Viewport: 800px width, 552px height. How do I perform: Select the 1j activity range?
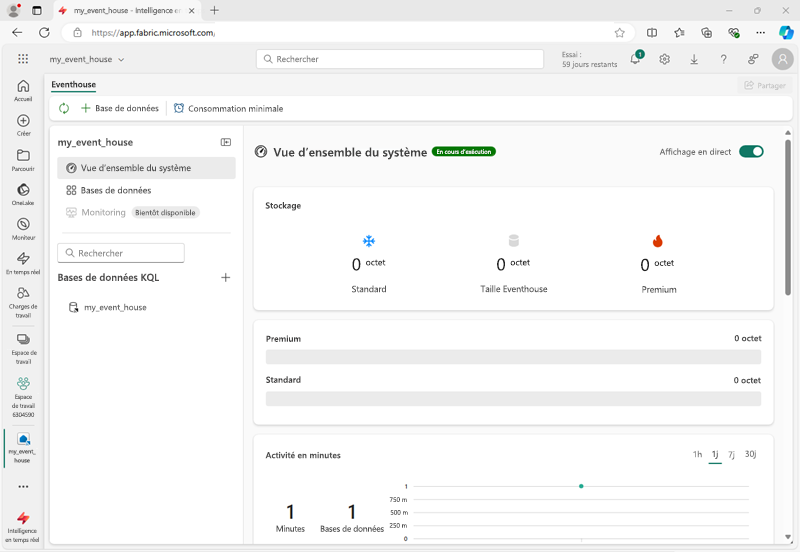715,454
